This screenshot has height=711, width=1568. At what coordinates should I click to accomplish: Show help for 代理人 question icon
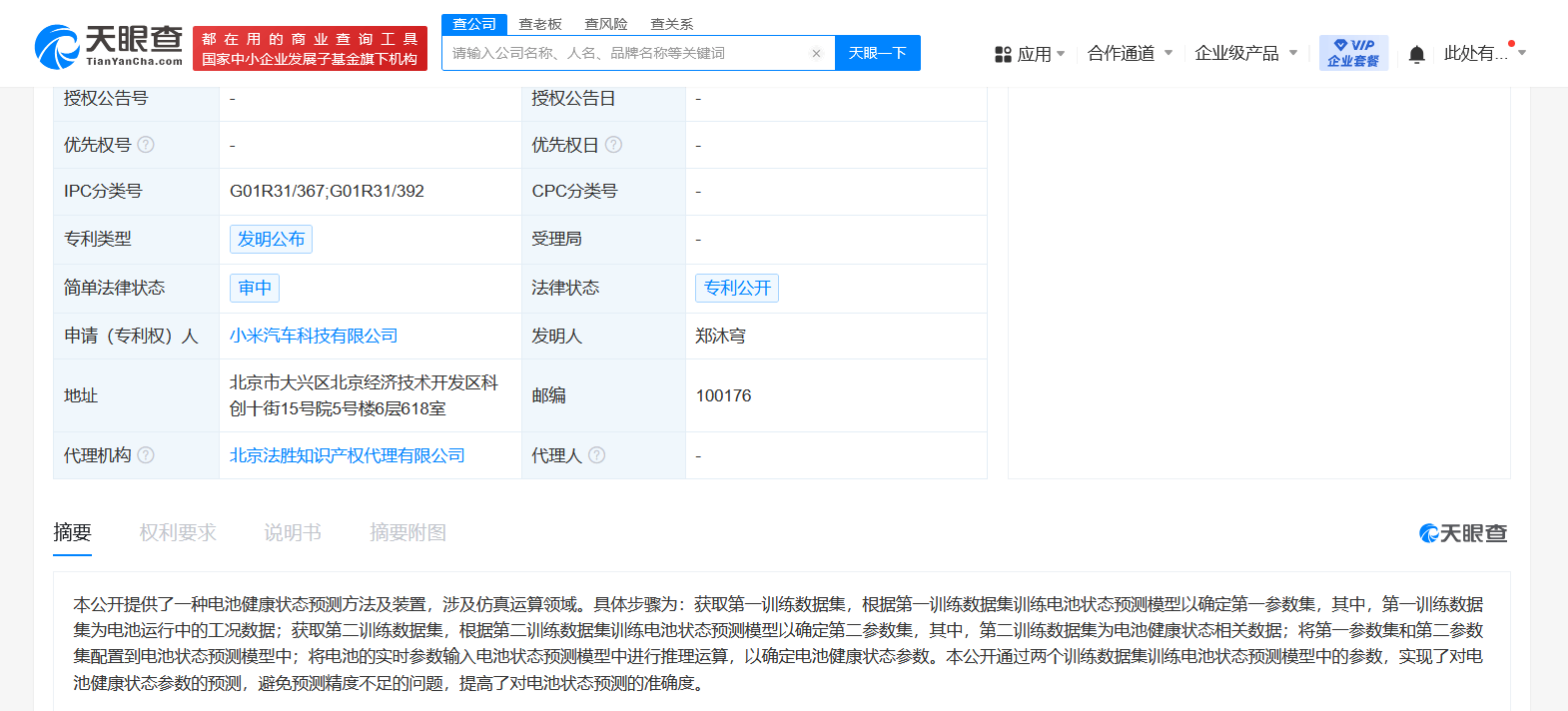[x=596, y=455]
